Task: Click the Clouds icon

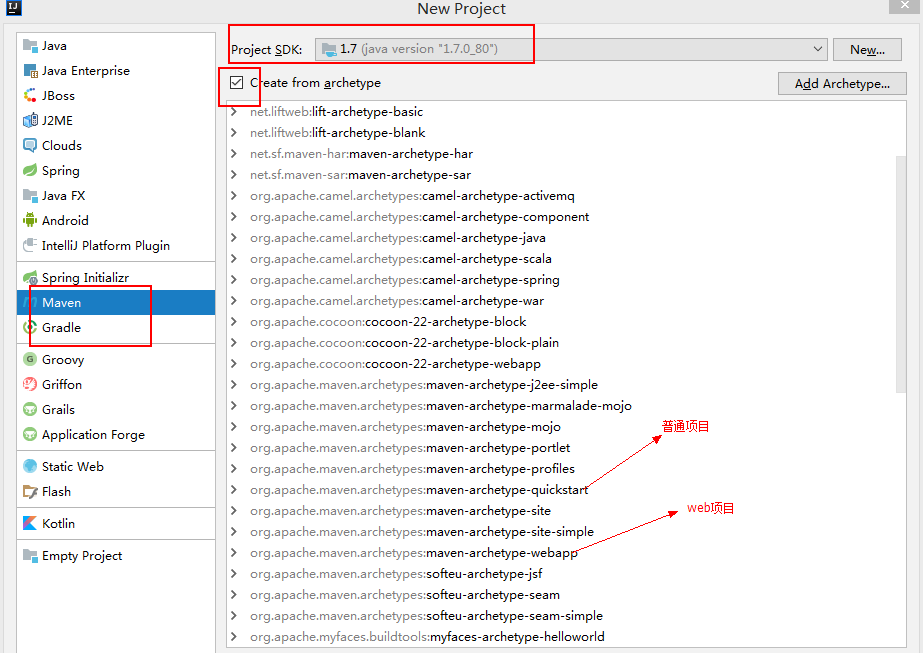Action: pos(30,145)
